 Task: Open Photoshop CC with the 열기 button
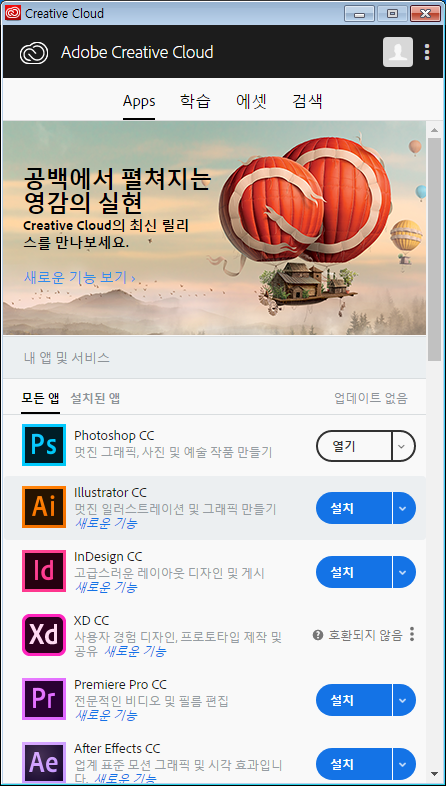coord(353,446)
